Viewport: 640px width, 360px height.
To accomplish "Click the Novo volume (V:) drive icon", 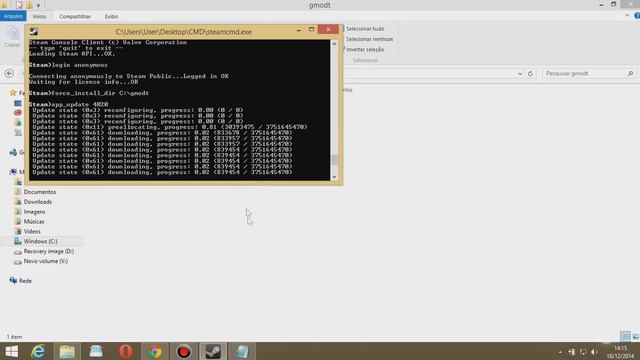I will pyautogui.click(x=18, y=262).
